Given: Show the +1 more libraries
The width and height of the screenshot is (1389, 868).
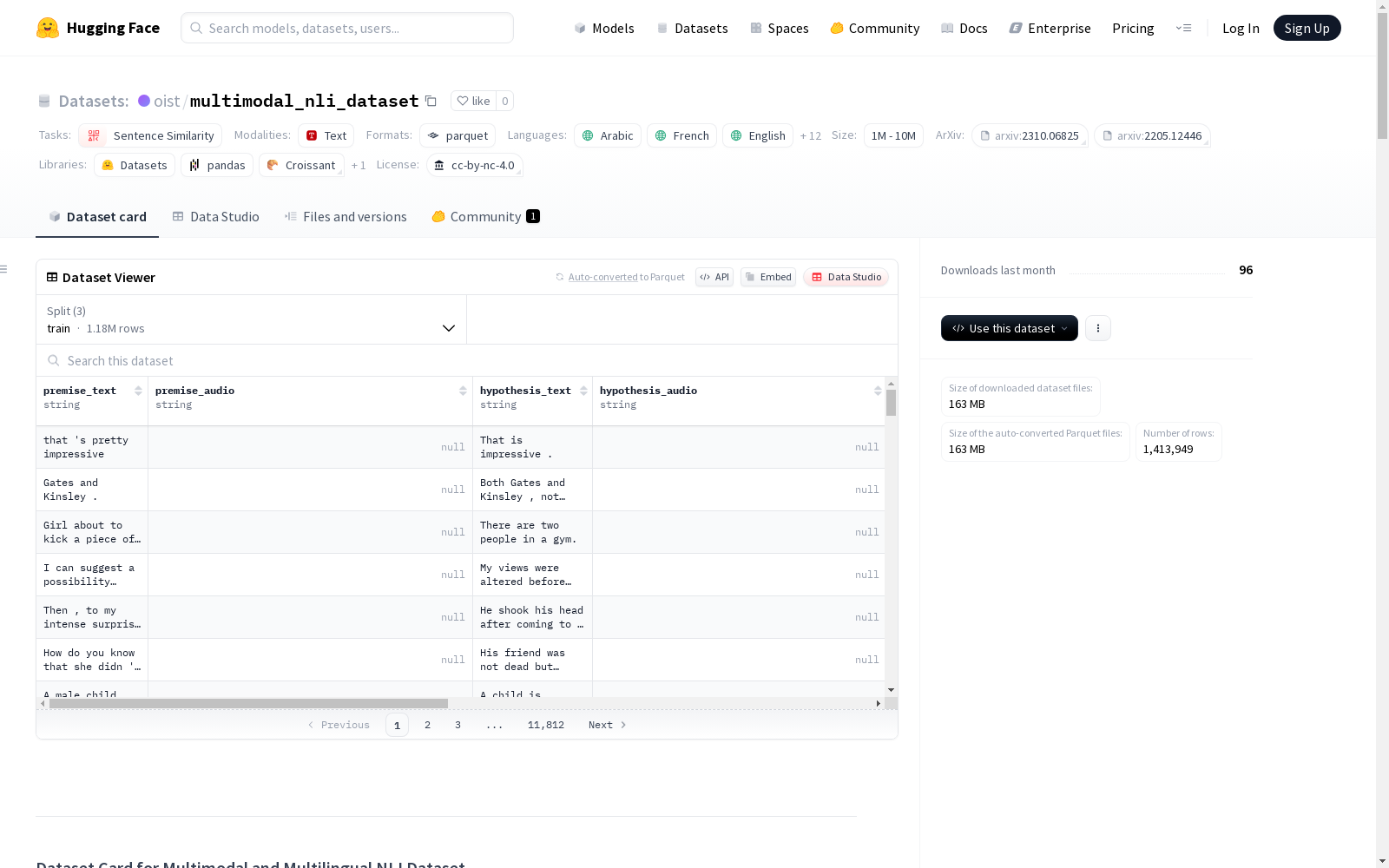Looking at the screenshot, I should (x=359, y=166).
